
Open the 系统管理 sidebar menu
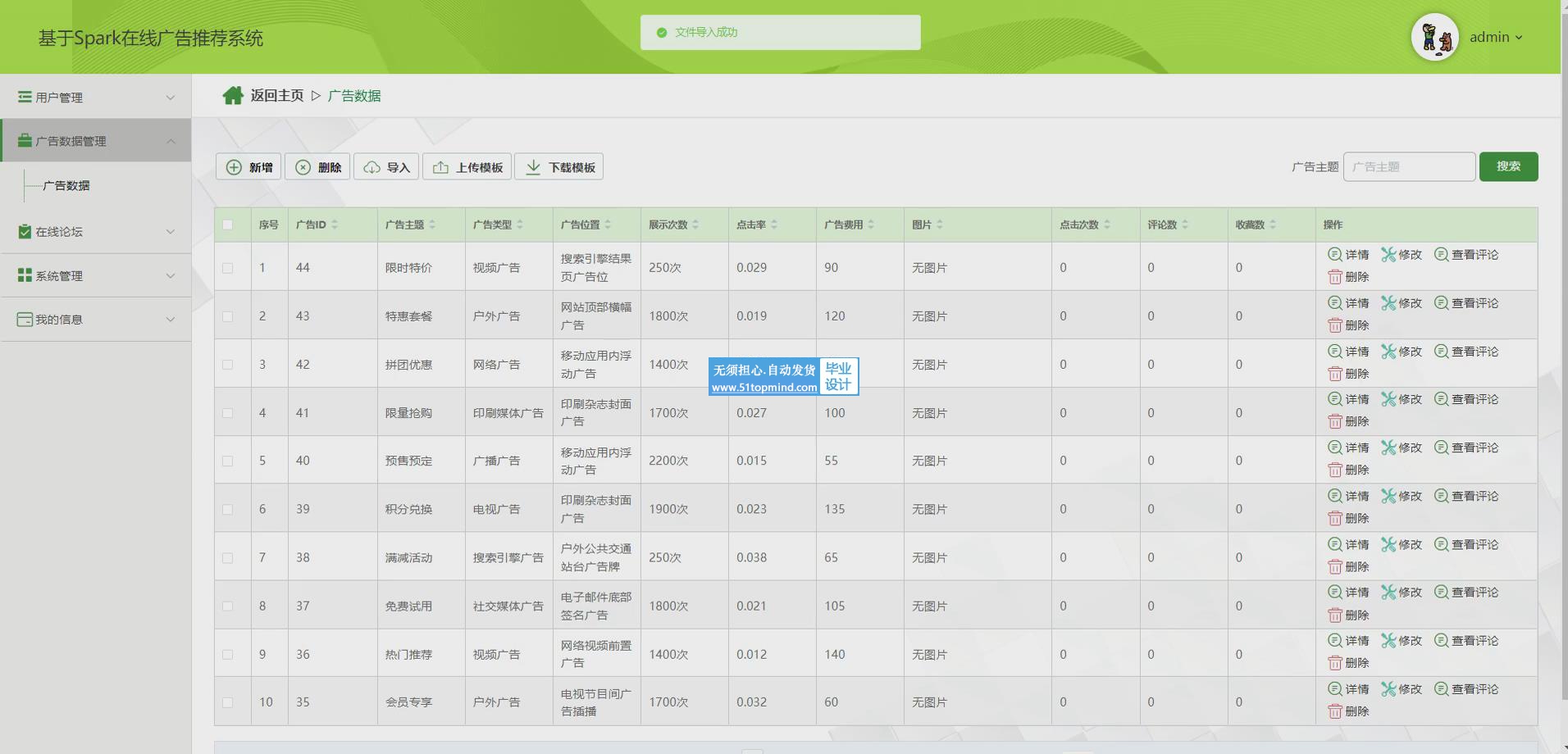point(96,275)
